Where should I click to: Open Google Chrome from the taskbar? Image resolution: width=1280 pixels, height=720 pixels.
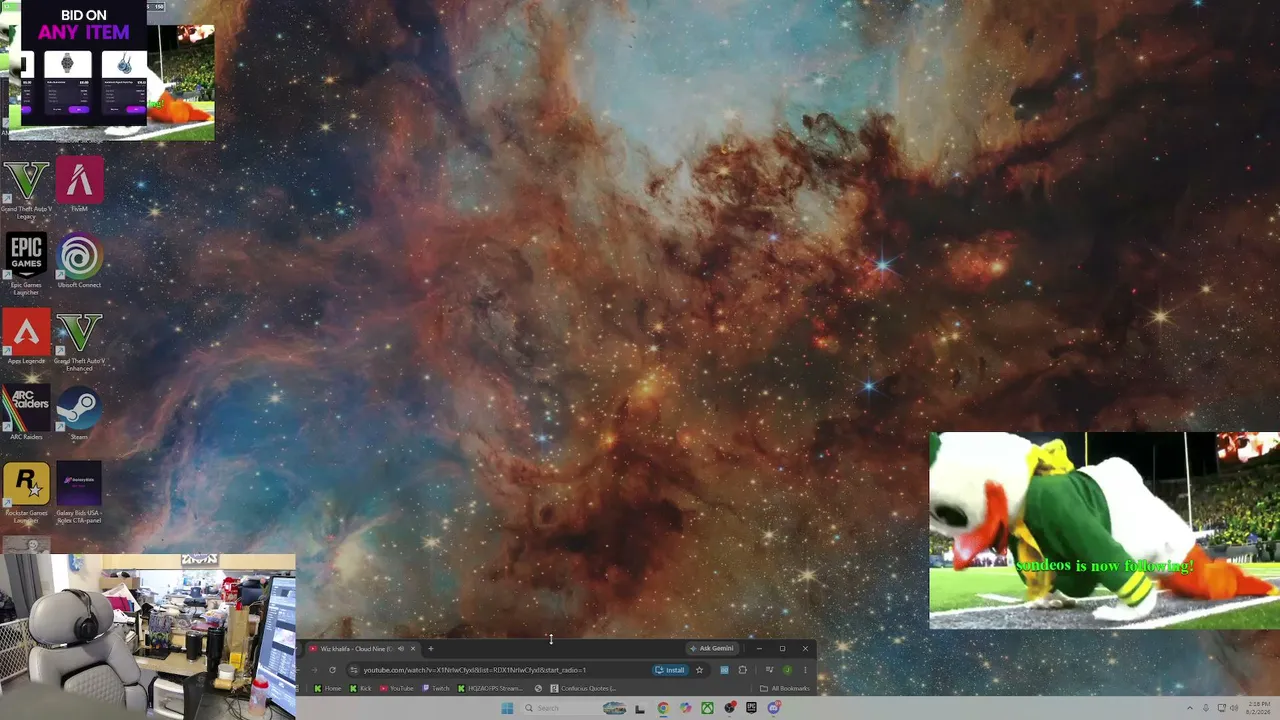[663, 708]
